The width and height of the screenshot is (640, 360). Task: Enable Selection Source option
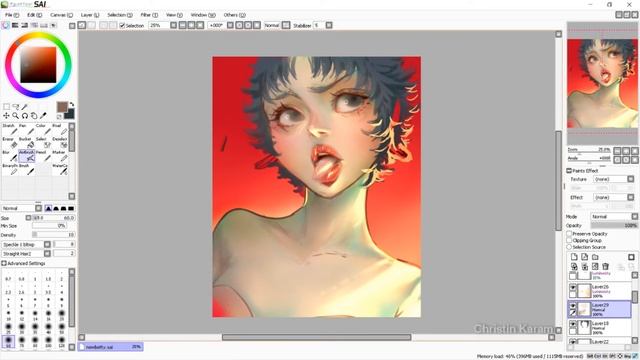pyautogui.click(x=569, y=247)
